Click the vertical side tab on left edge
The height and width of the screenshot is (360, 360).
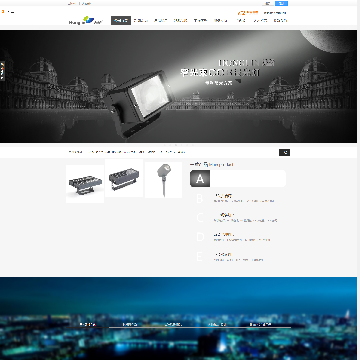pyautogui.click(x=2, y=71)
